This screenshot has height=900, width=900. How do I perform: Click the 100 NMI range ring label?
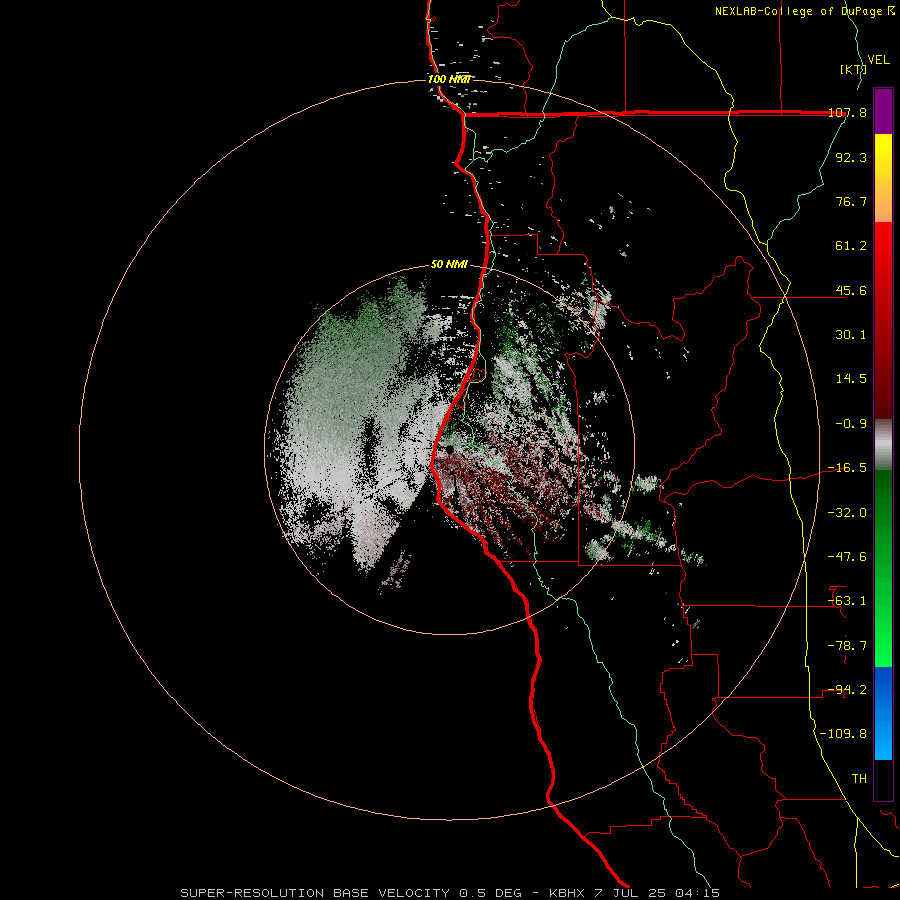(x=449, y=79)
